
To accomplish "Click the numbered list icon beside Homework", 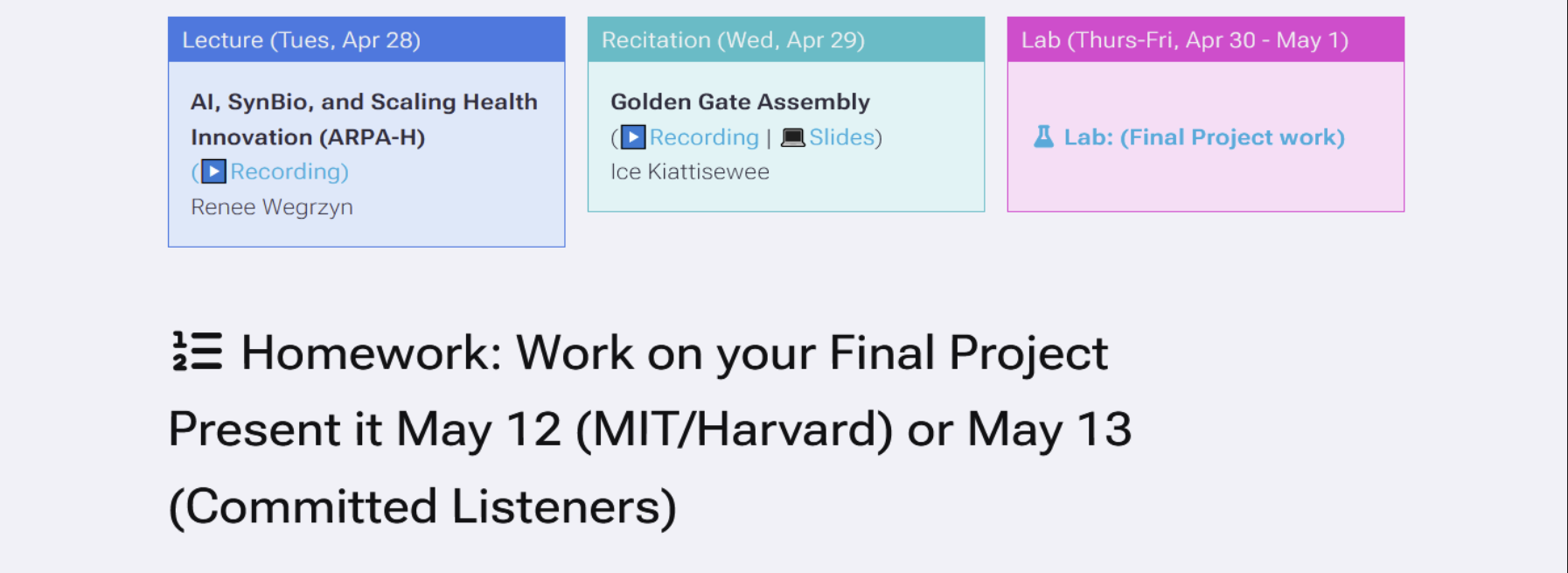I will coord(197,352).
